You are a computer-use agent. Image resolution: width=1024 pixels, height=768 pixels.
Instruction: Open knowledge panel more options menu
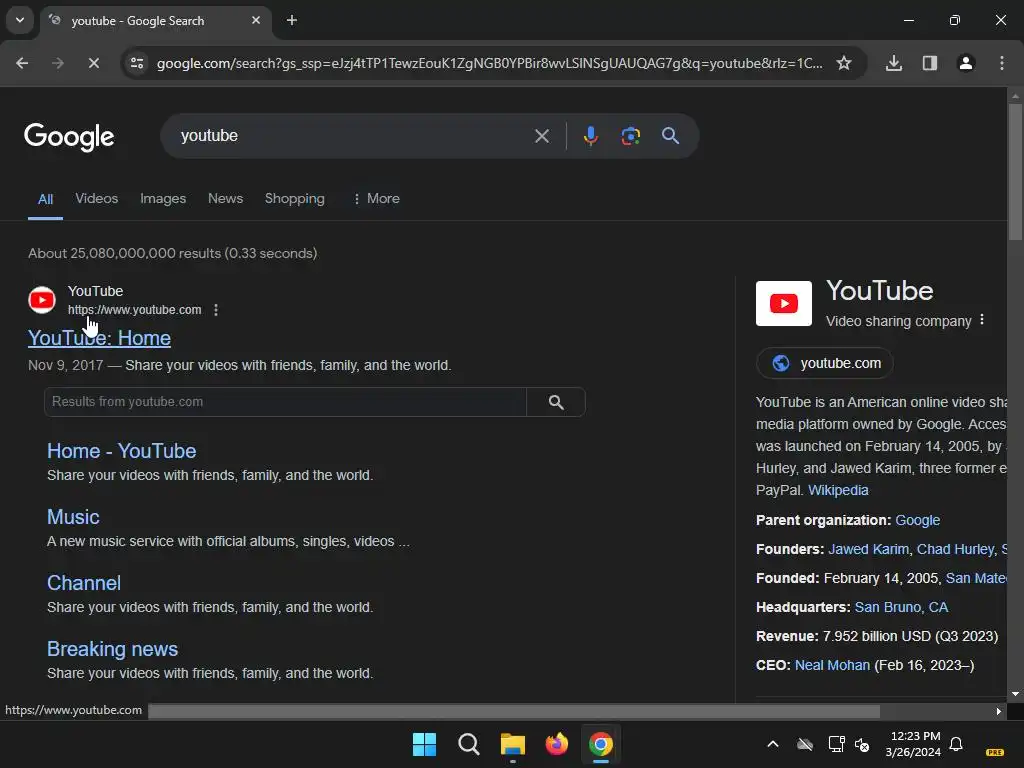[982, 320]
